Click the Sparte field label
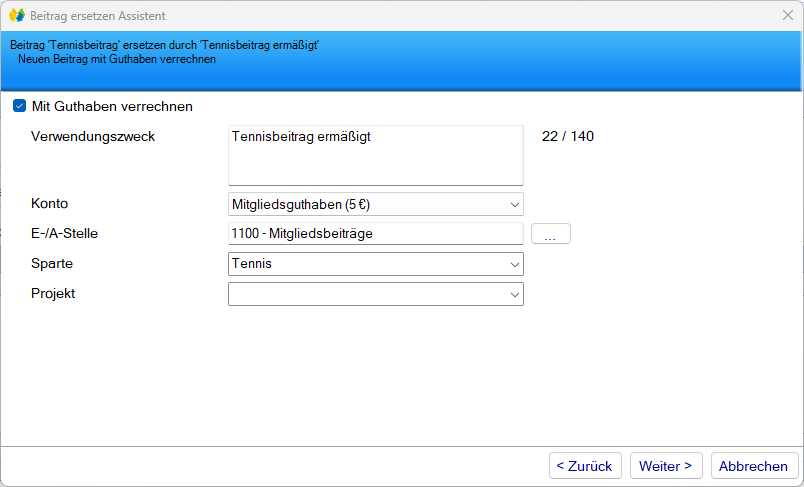 (52, 263)
